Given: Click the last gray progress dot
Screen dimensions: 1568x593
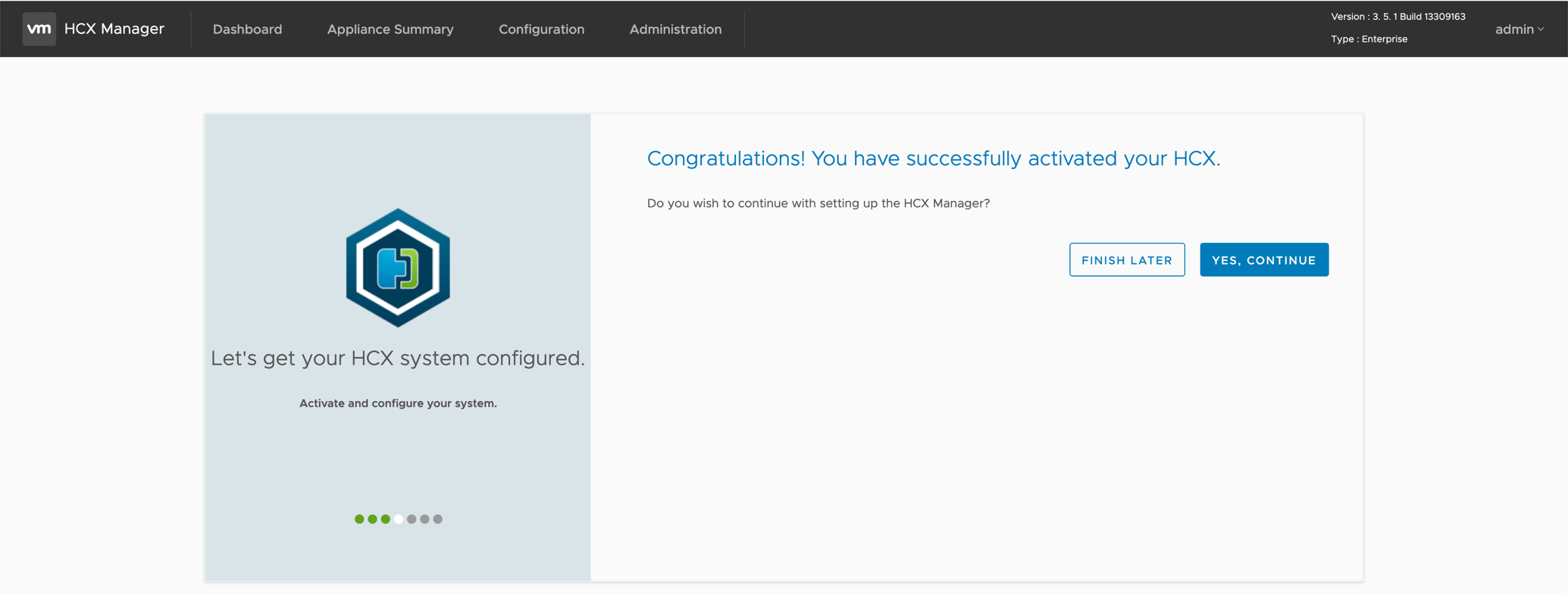Looking at the screenshot, I should tap(438, 519).
